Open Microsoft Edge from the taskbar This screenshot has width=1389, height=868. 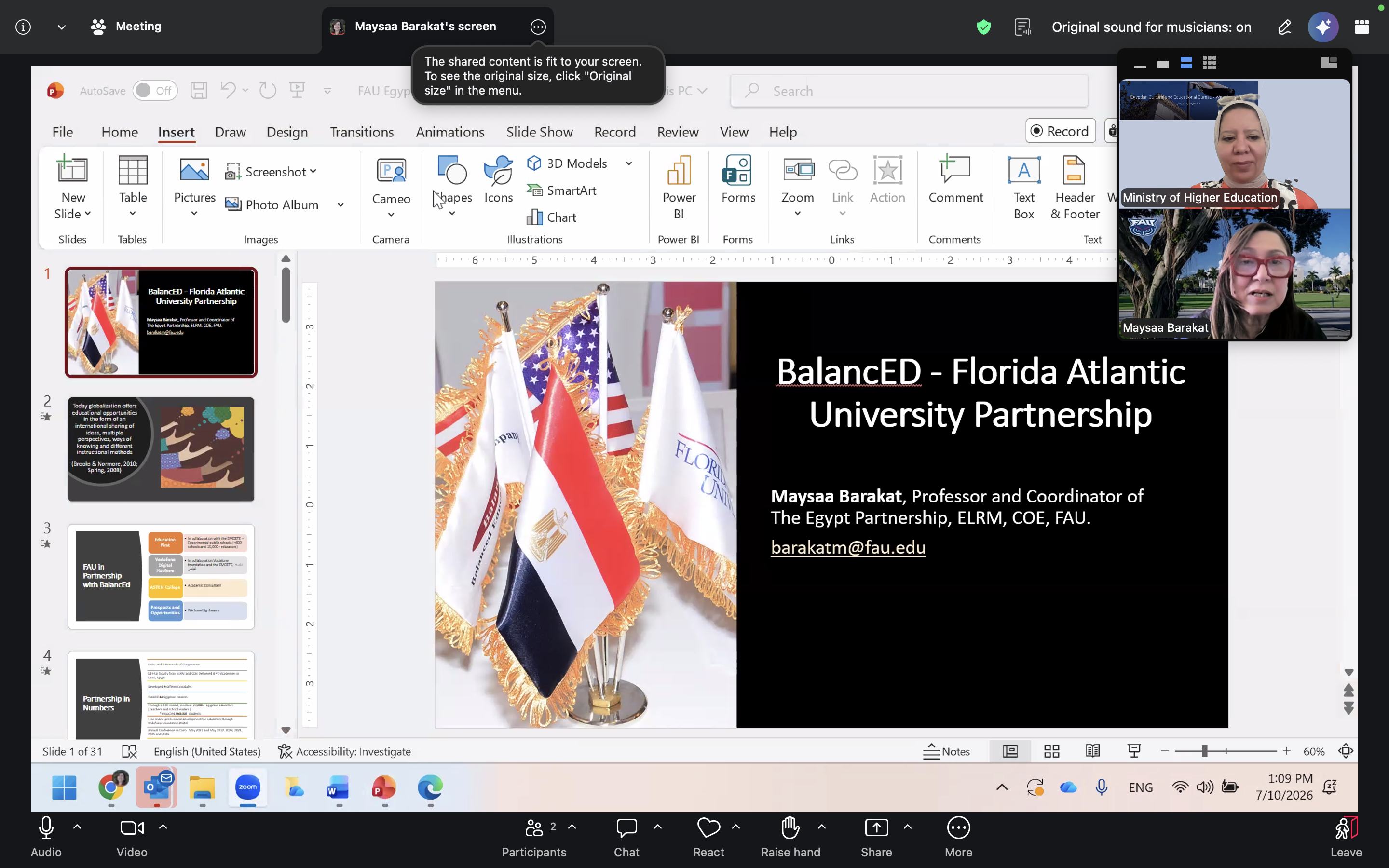pyautogui.click(x=430, y=787)
